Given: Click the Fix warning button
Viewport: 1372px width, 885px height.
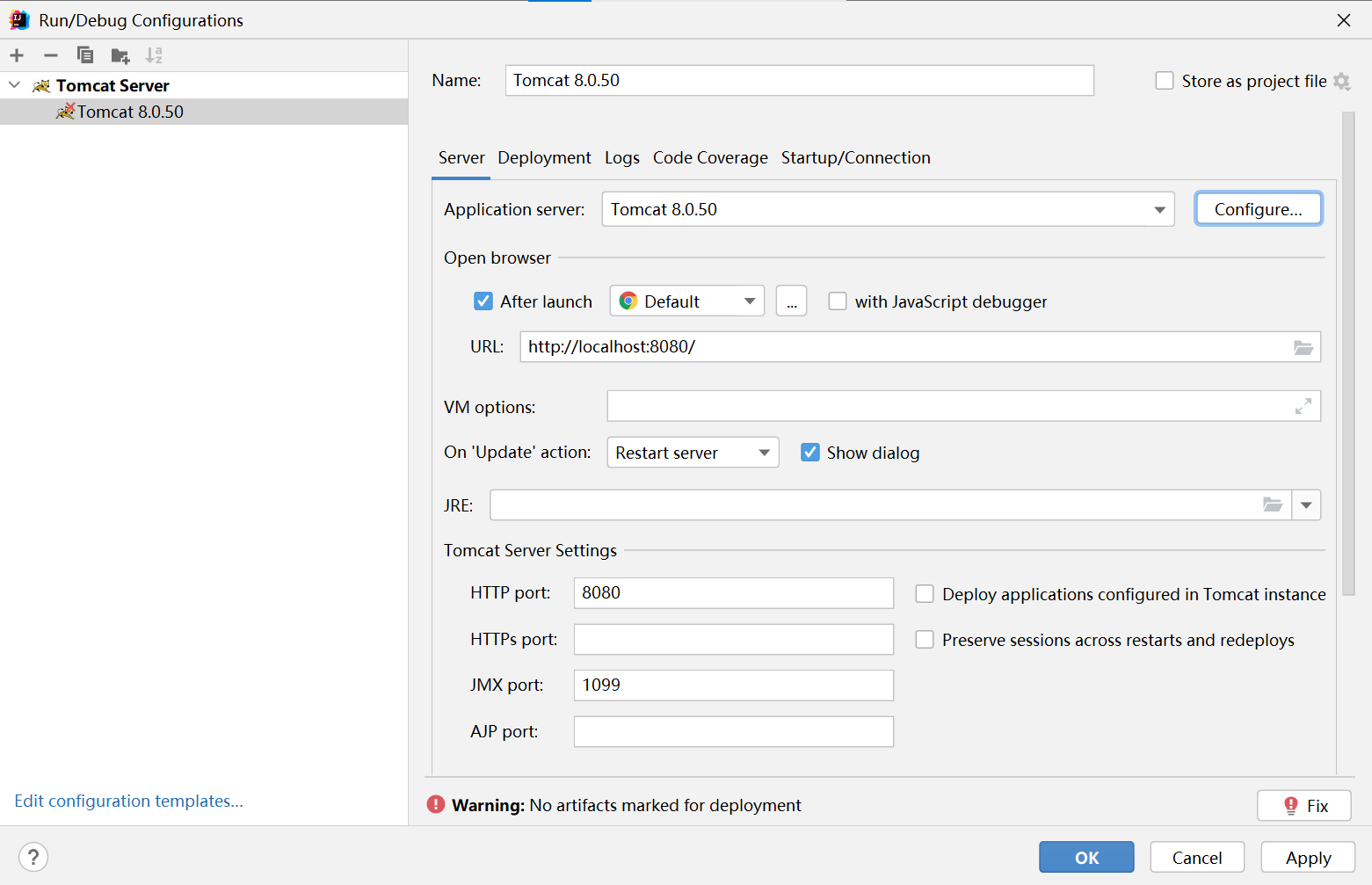Looking at the screenshot, I should [x=1303, y=806].
